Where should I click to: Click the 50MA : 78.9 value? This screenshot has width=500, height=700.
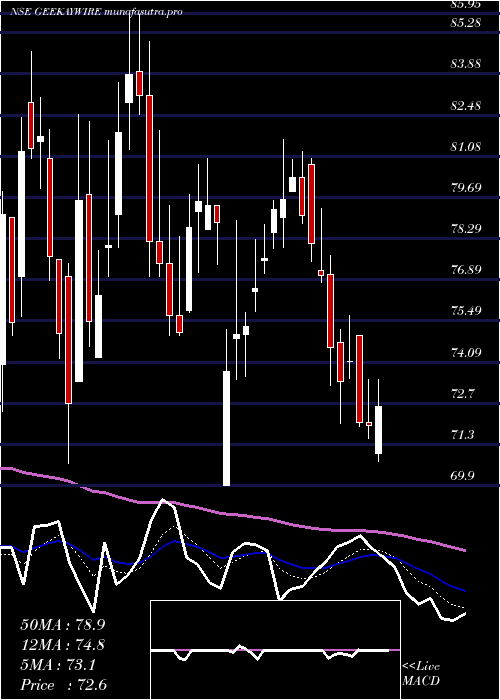63,625
